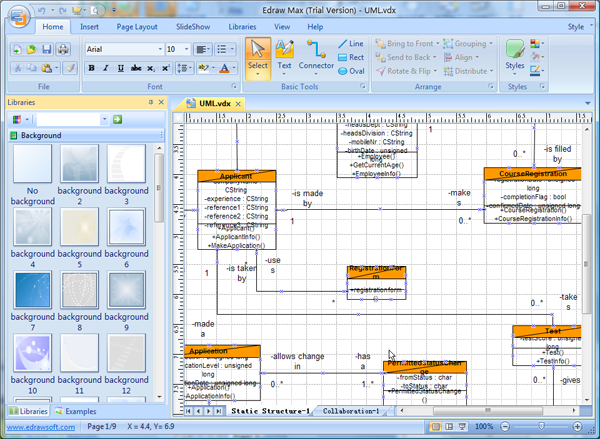Switch to the Examples panel
600x439 pixels.
coord(75,411)
